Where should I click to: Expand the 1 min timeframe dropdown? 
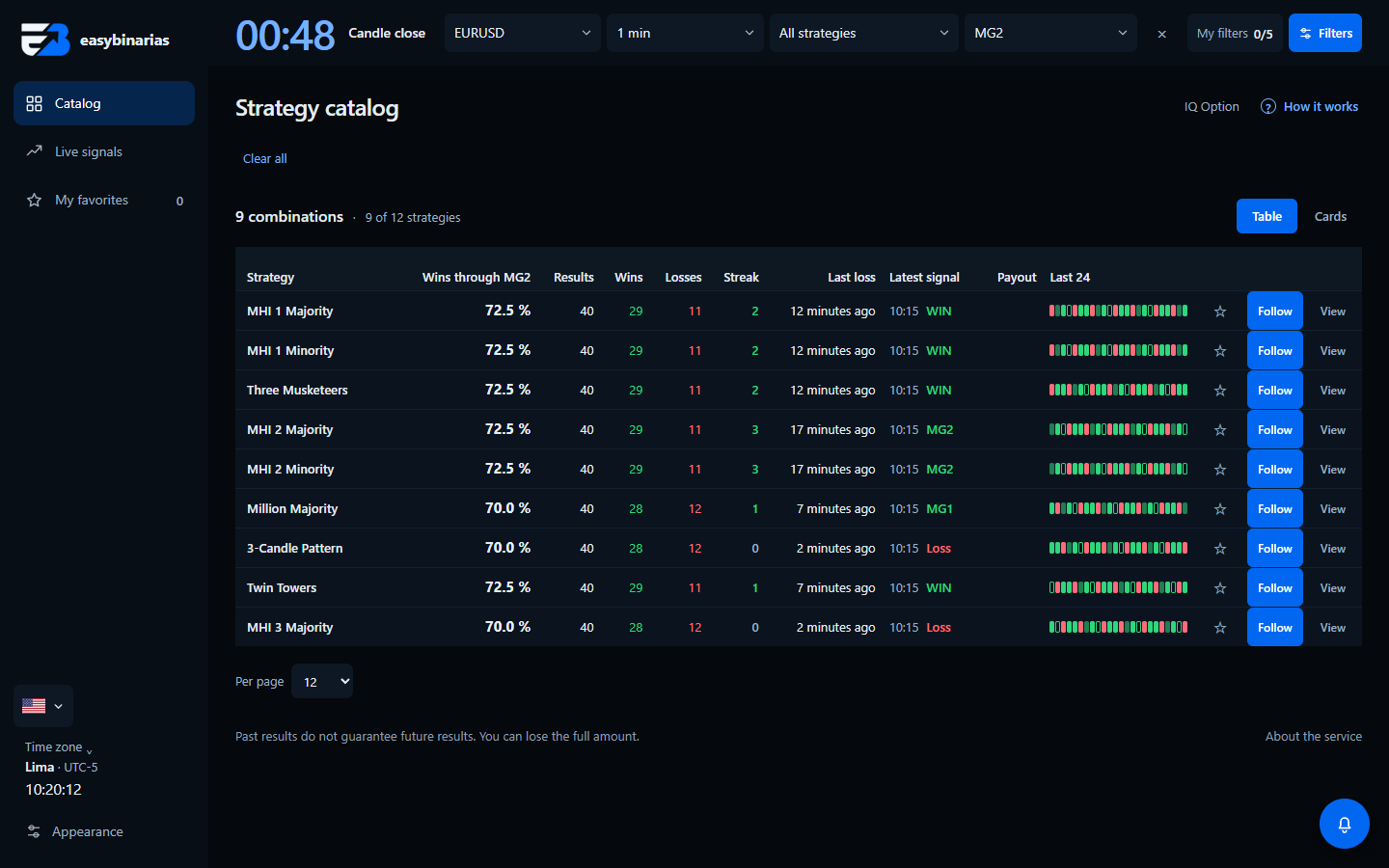(685, 33)
